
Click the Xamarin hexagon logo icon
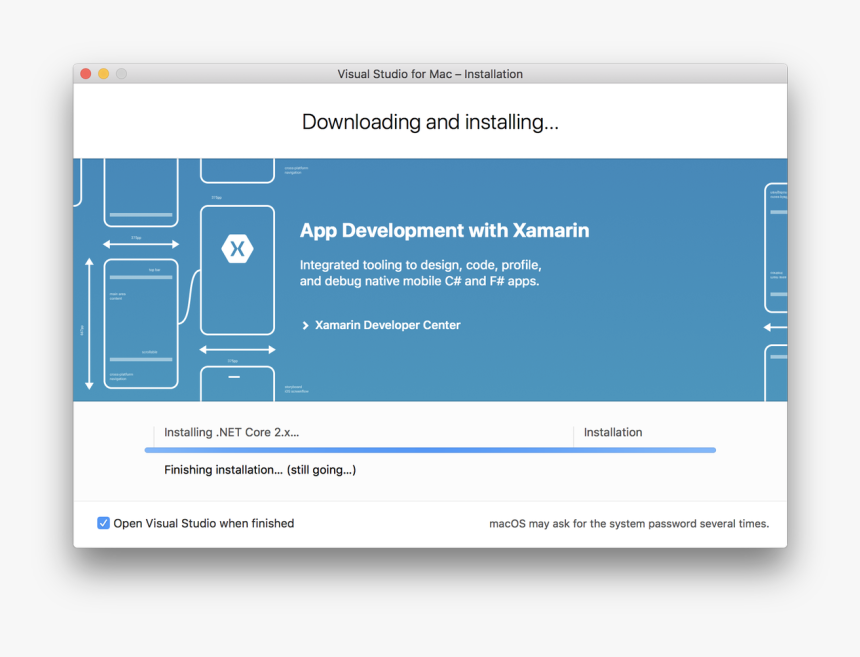[237, 249]
